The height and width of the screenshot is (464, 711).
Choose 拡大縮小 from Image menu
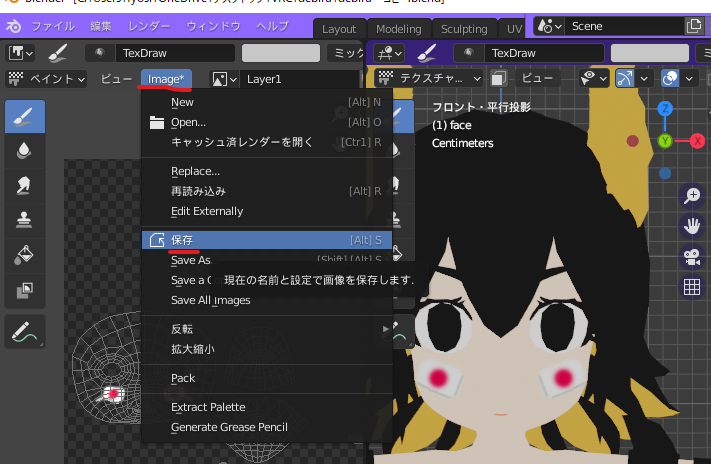pyautogui.click(x=267, y=349)
